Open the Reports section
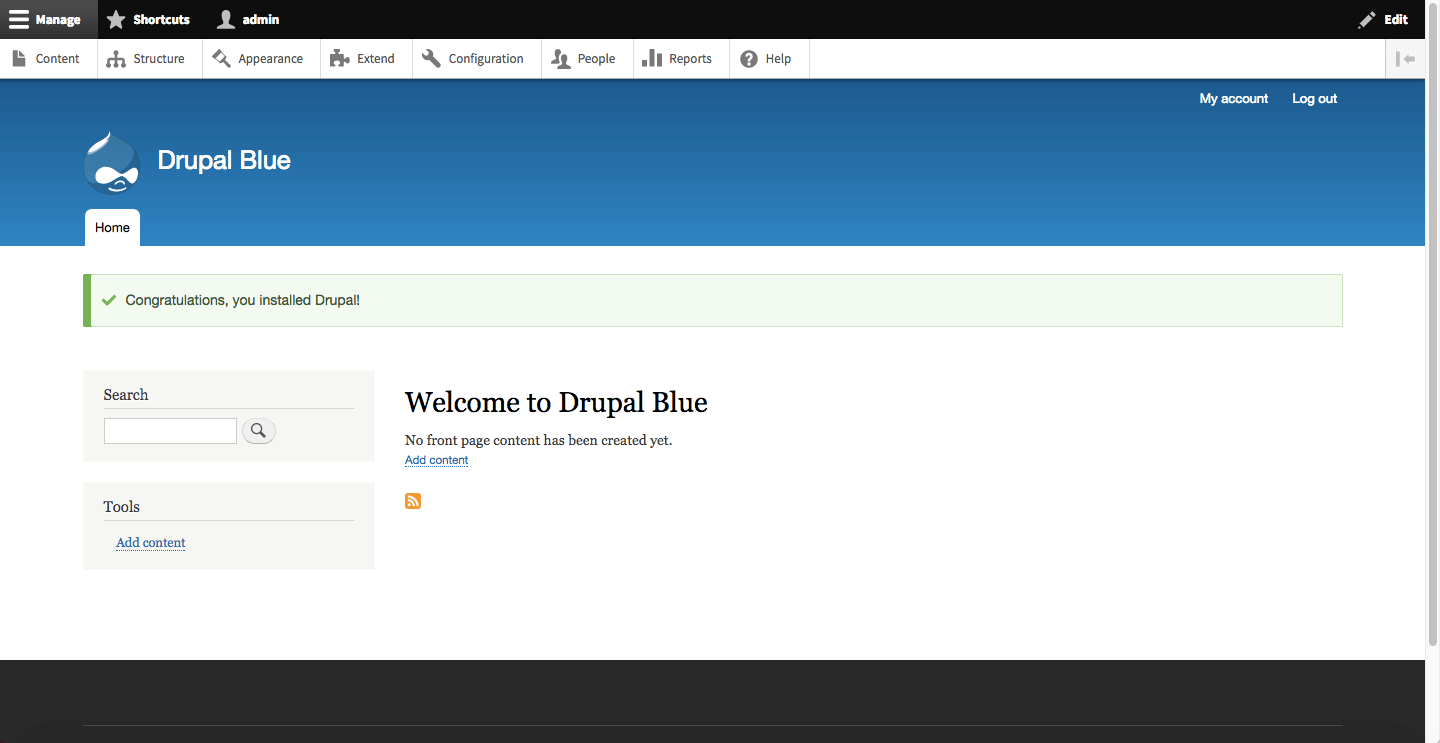The height and width of the screenshot is (743, 1440). click(x=678, y=59)
